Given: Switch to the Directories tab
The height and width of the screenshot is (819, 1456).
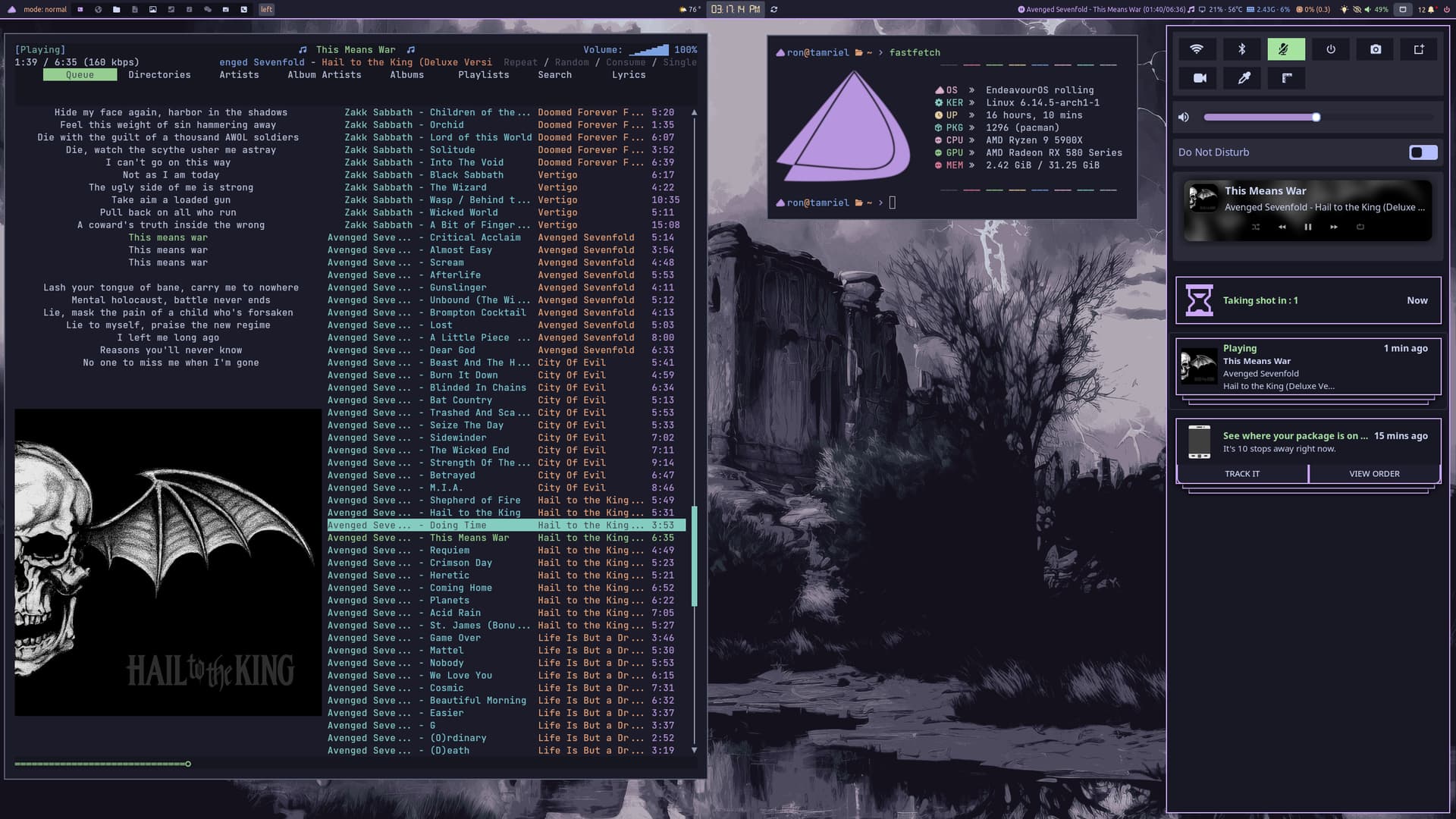Looking at the screenshot, I should (159, 74).
